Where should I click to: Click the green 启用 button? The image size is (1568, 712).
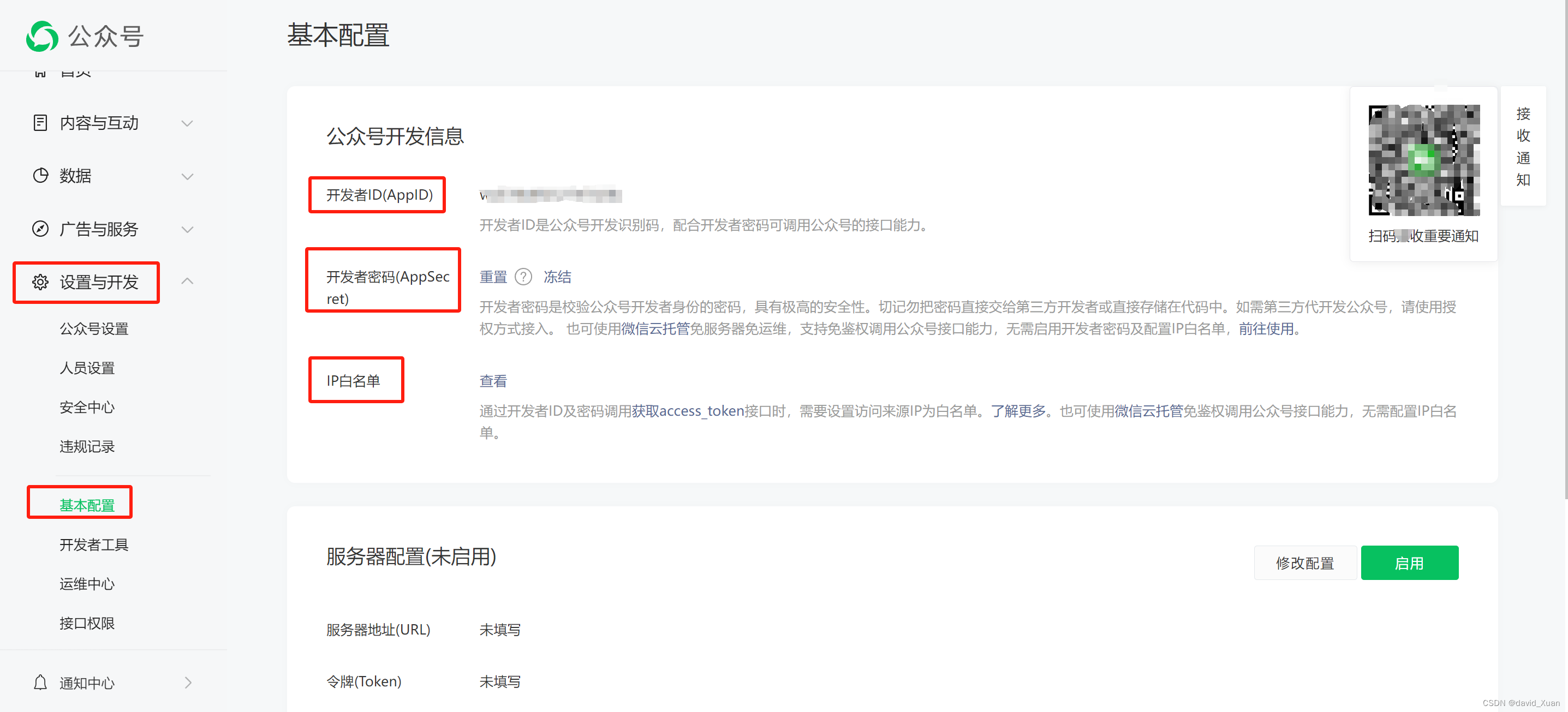click(x=1409, y=563)
